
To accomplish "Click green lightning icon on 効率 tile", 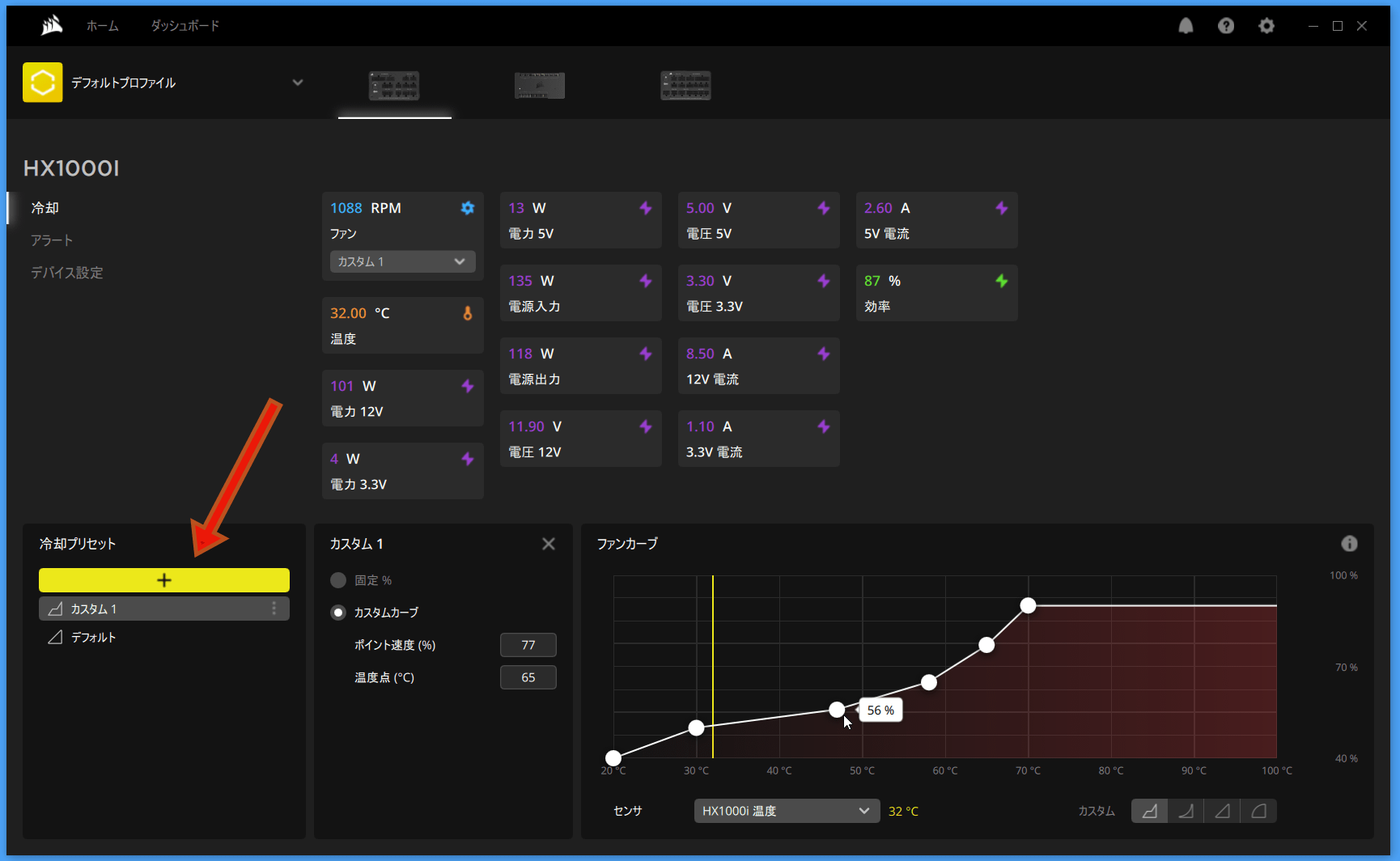I will click(x=1002, y=281).
